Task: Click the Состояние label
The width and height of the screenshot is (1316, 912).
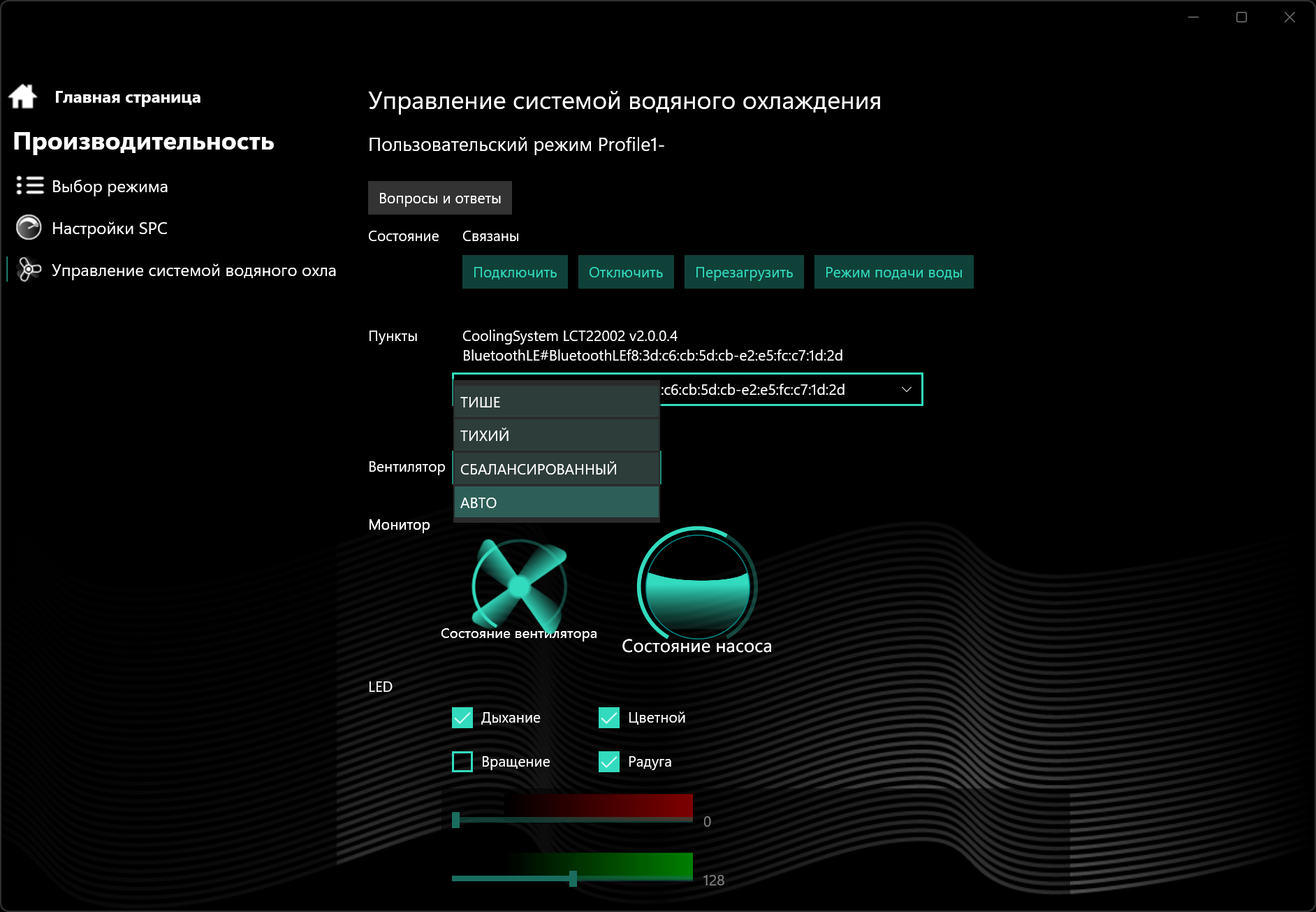Action: coord(404,236)
